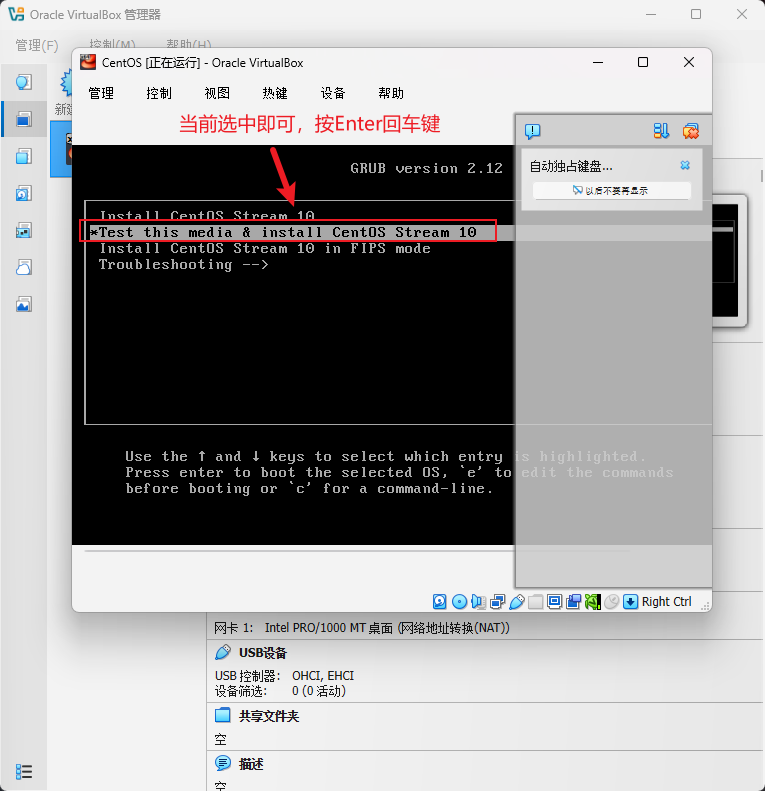The image size is (765, 791).
Task: Open the Cloud tool in the Manager sidebar
Action: coord(23,267)
